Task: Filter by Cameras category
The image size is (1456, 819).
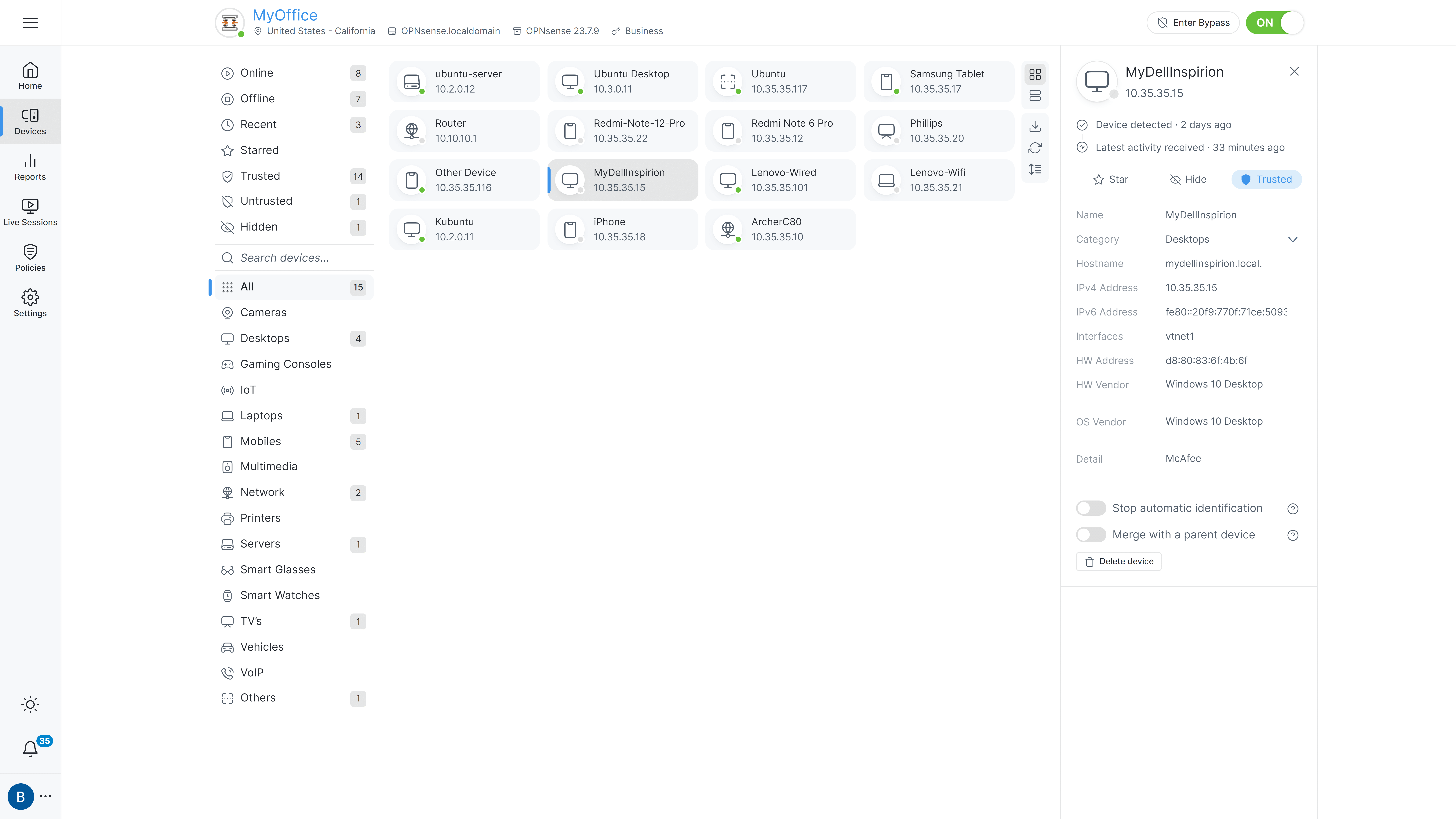Action: pos(294,313)
